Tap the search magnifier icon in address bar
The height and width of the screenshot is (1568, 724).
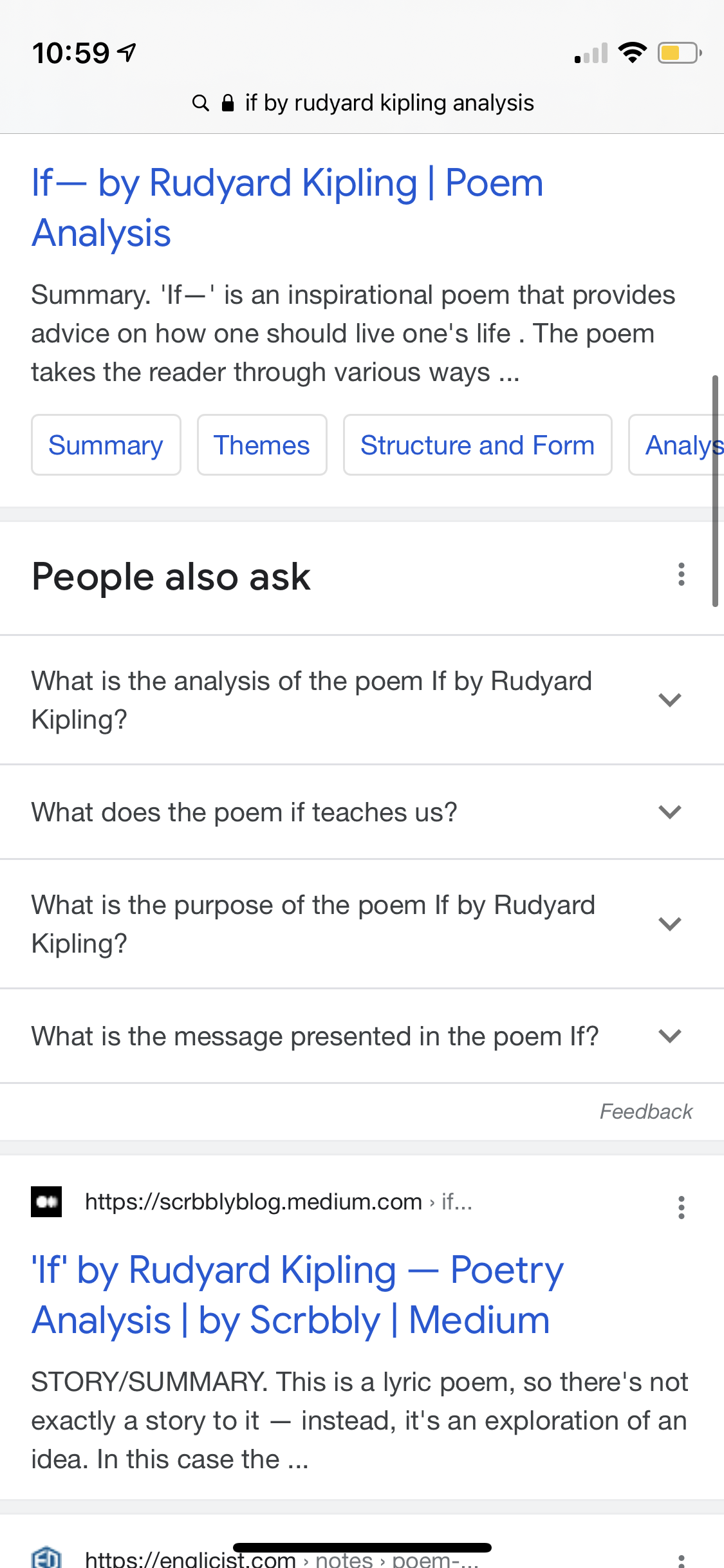pos(200,103)
